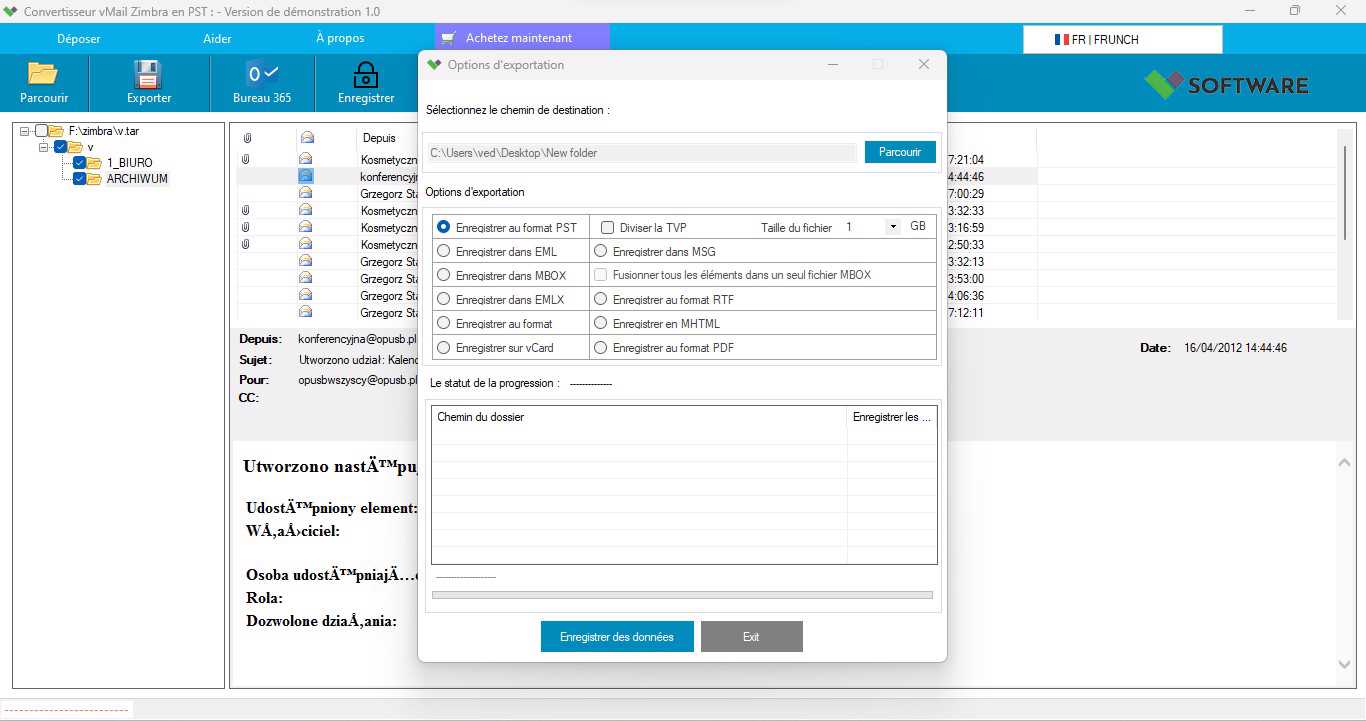Select Enregistrer au format RTF option
Image resolution: width=1366 pixels, height=721 pixels.
click(601, 299)
